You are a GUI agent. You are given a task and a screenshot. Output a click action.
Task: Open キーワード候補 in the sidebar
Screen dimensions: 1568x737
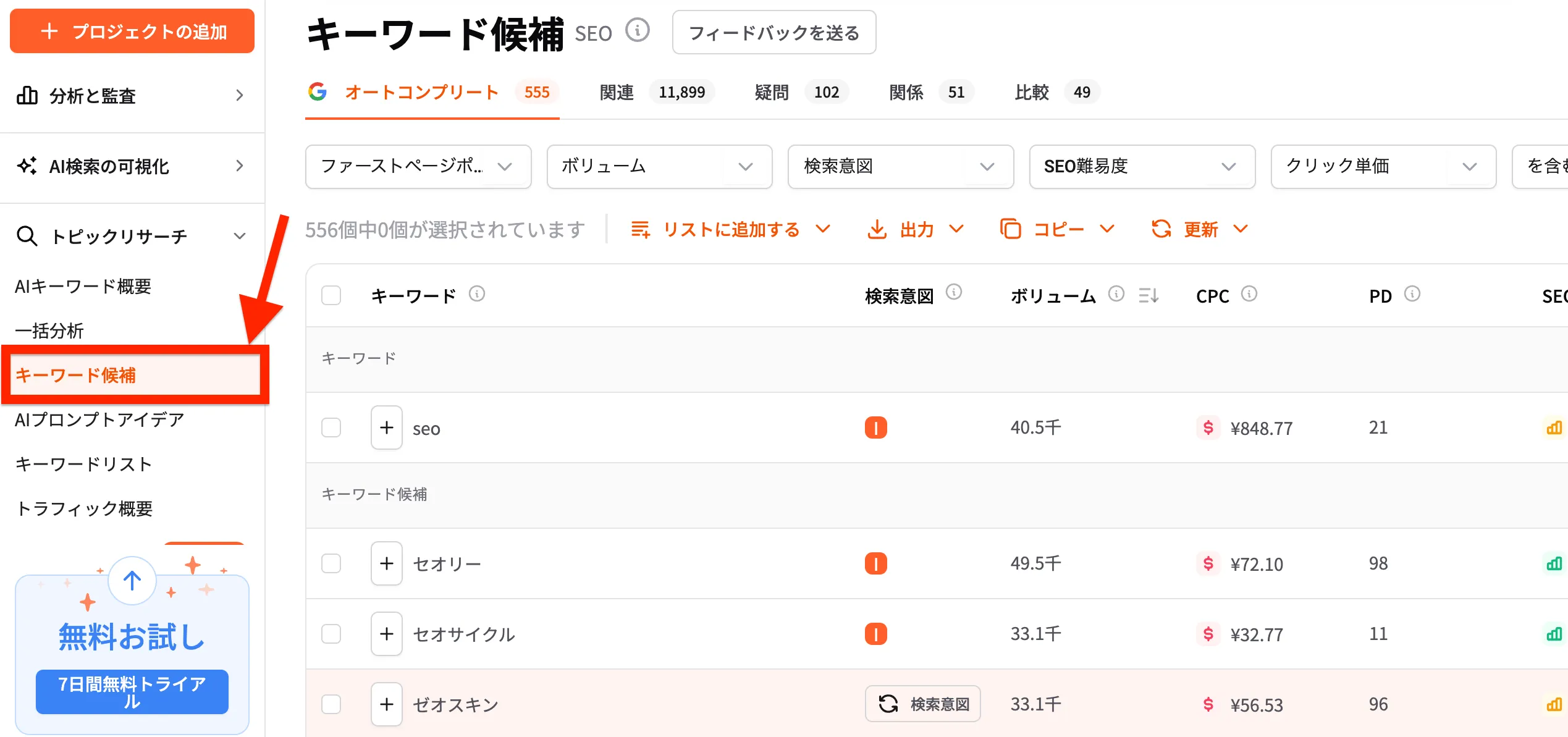coord(75,375)
